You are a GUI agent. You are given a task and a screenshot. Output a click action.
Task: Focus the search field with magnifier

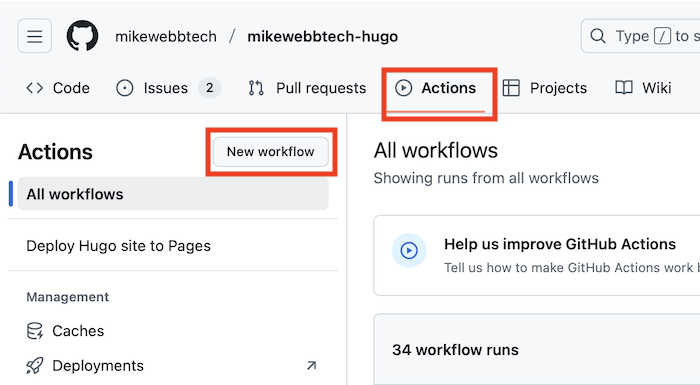tap(640, 36)
